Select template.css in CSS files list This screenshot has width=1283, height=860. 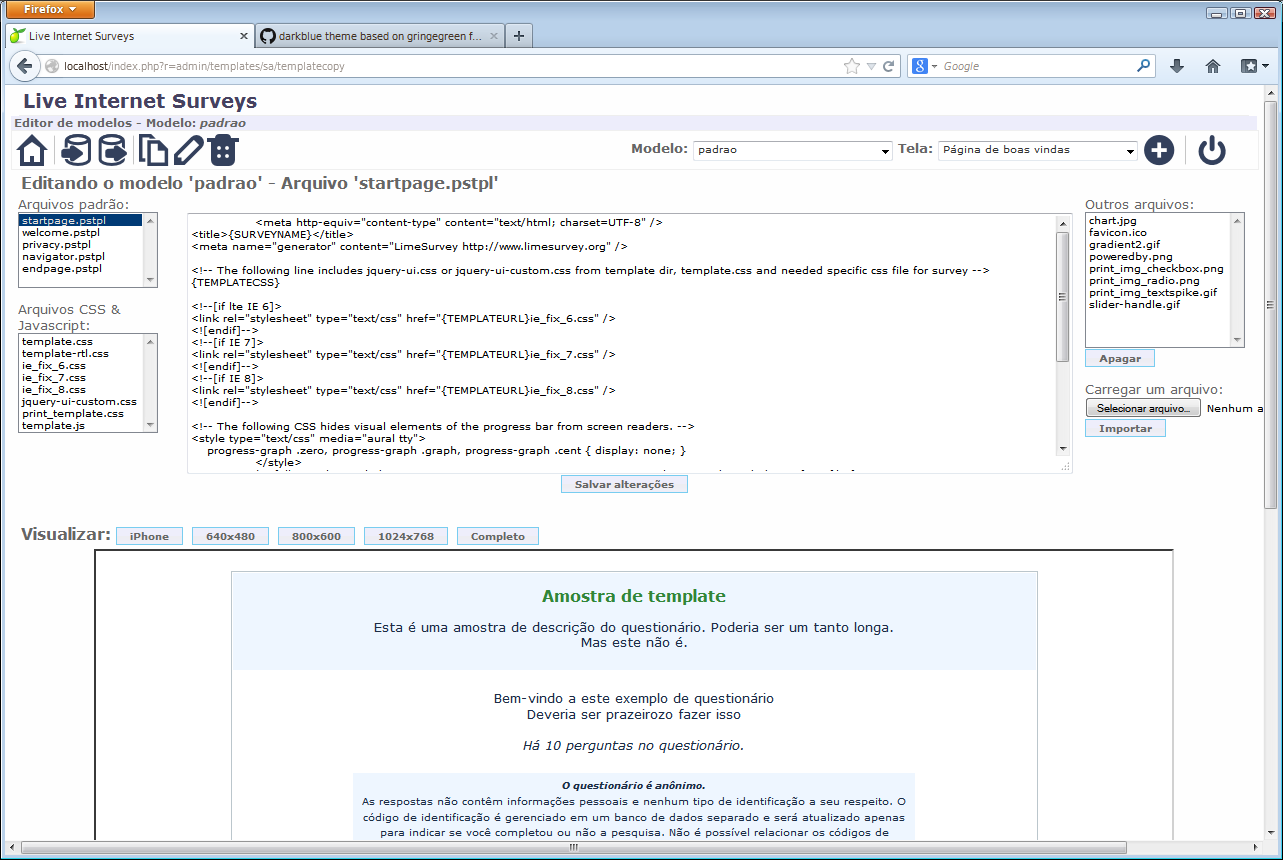(57, 342)
